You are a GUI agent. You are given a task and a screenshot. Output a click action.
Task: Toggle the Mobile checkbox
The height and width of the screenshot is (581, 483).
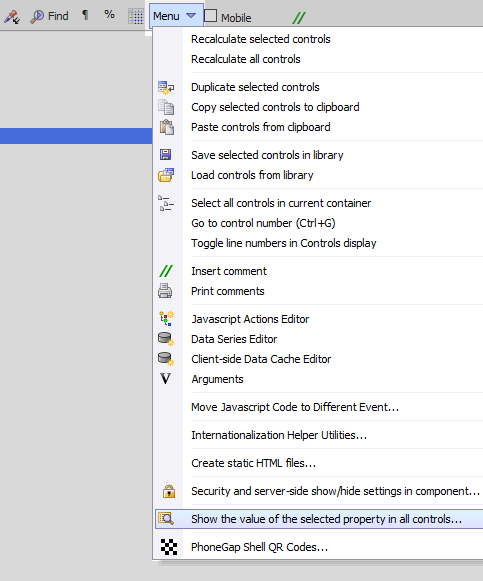[x=210, y=16]
